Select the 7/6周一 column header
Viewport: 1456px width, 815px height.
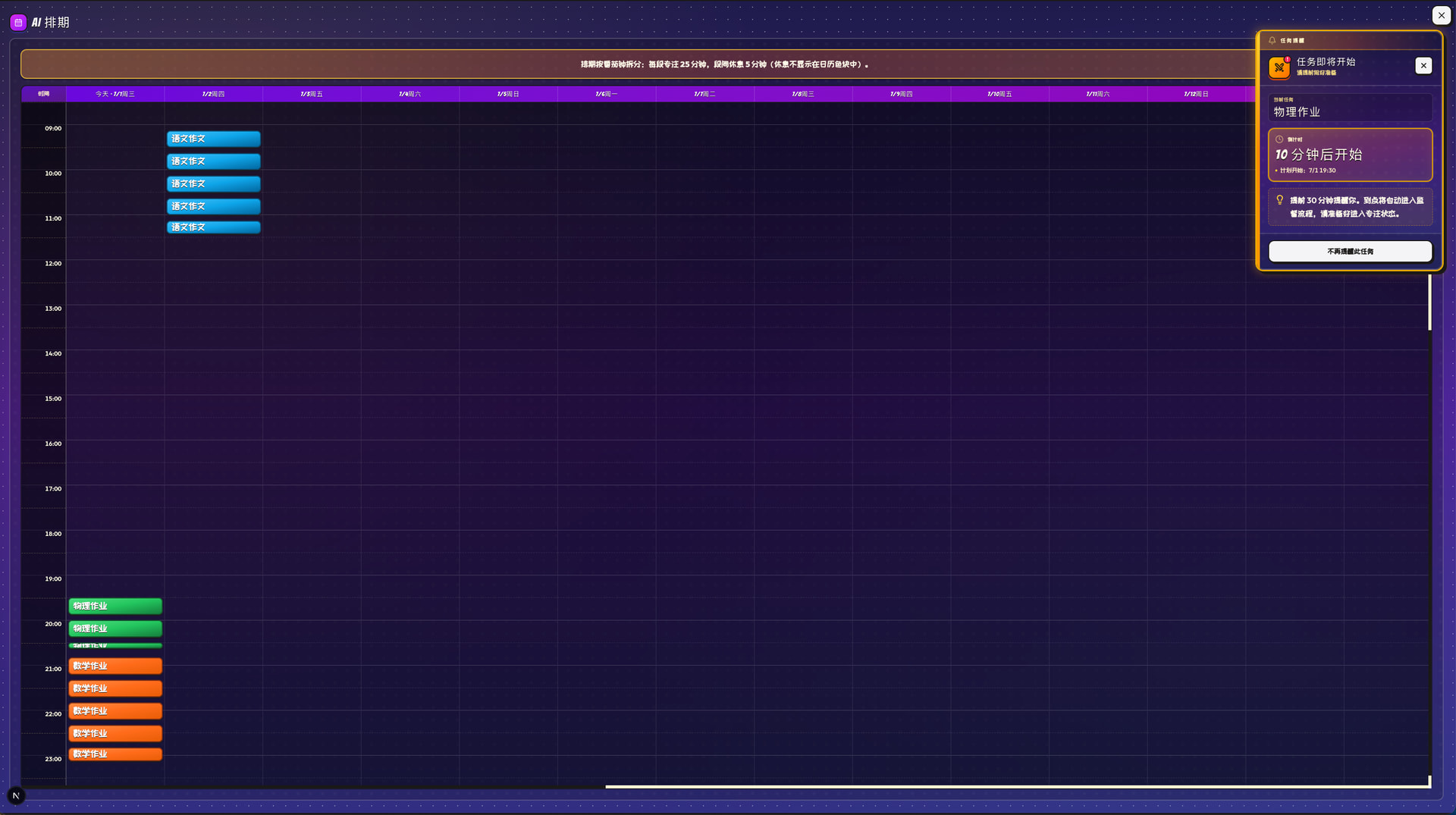tap(607, 94)
